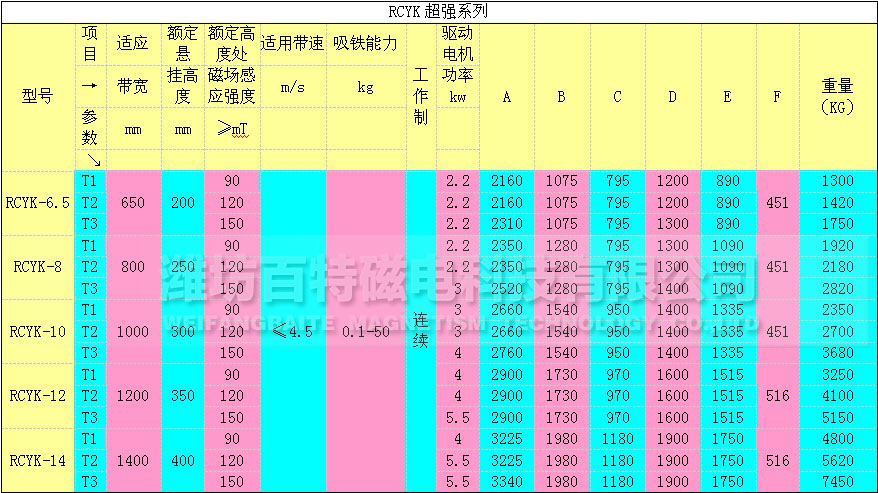Select the RCYK-12 model cell

(x=37, y=395)
